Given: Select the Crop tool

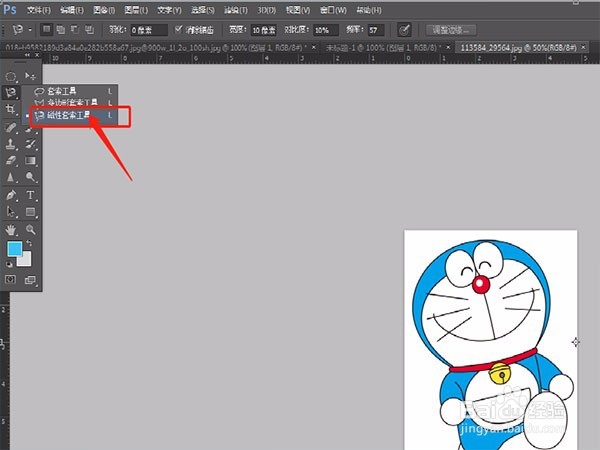Looking at the screenshot, I should click(x=11, y=109).
